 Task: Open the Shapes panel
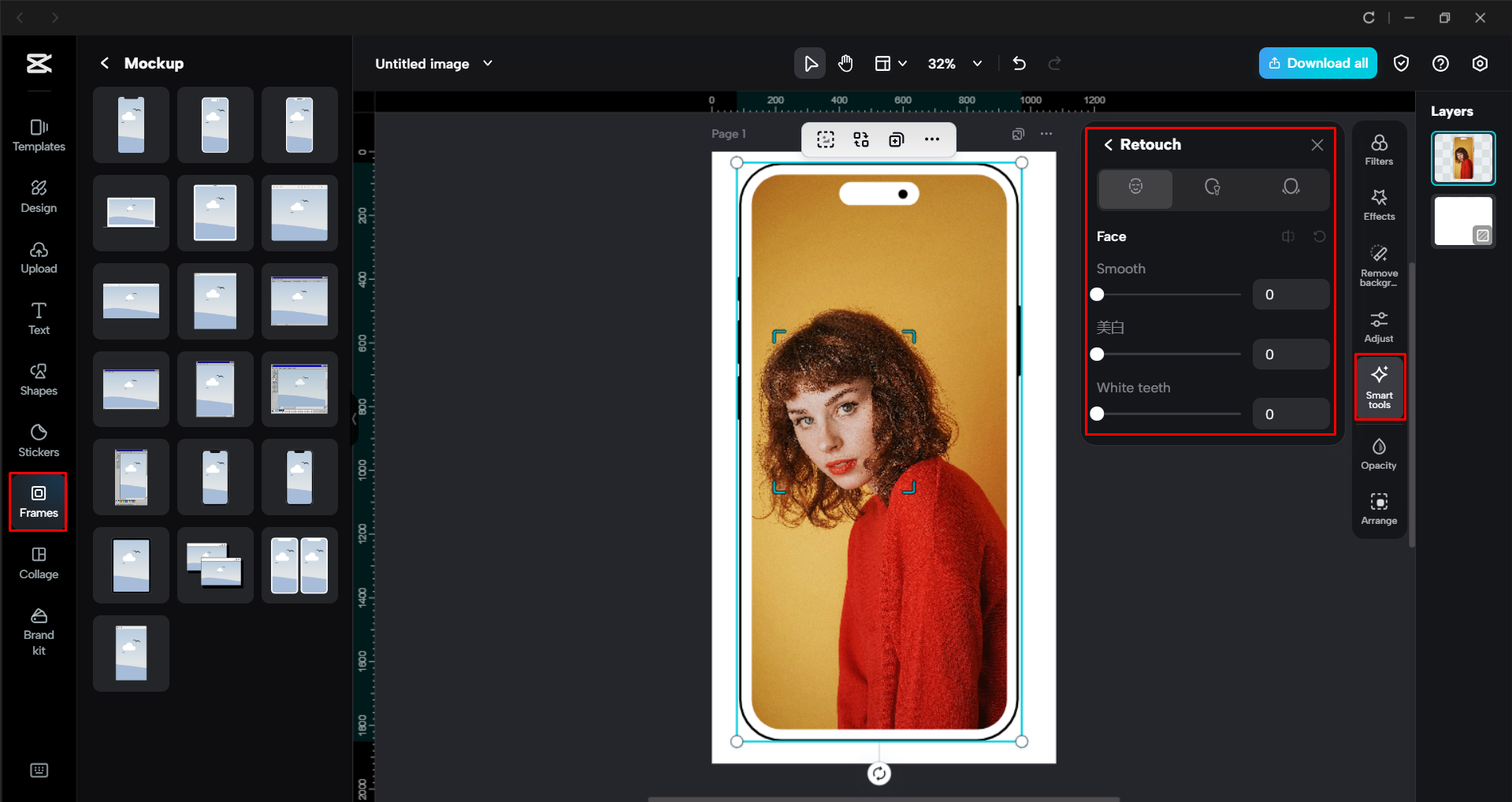(x=38, y=379)
